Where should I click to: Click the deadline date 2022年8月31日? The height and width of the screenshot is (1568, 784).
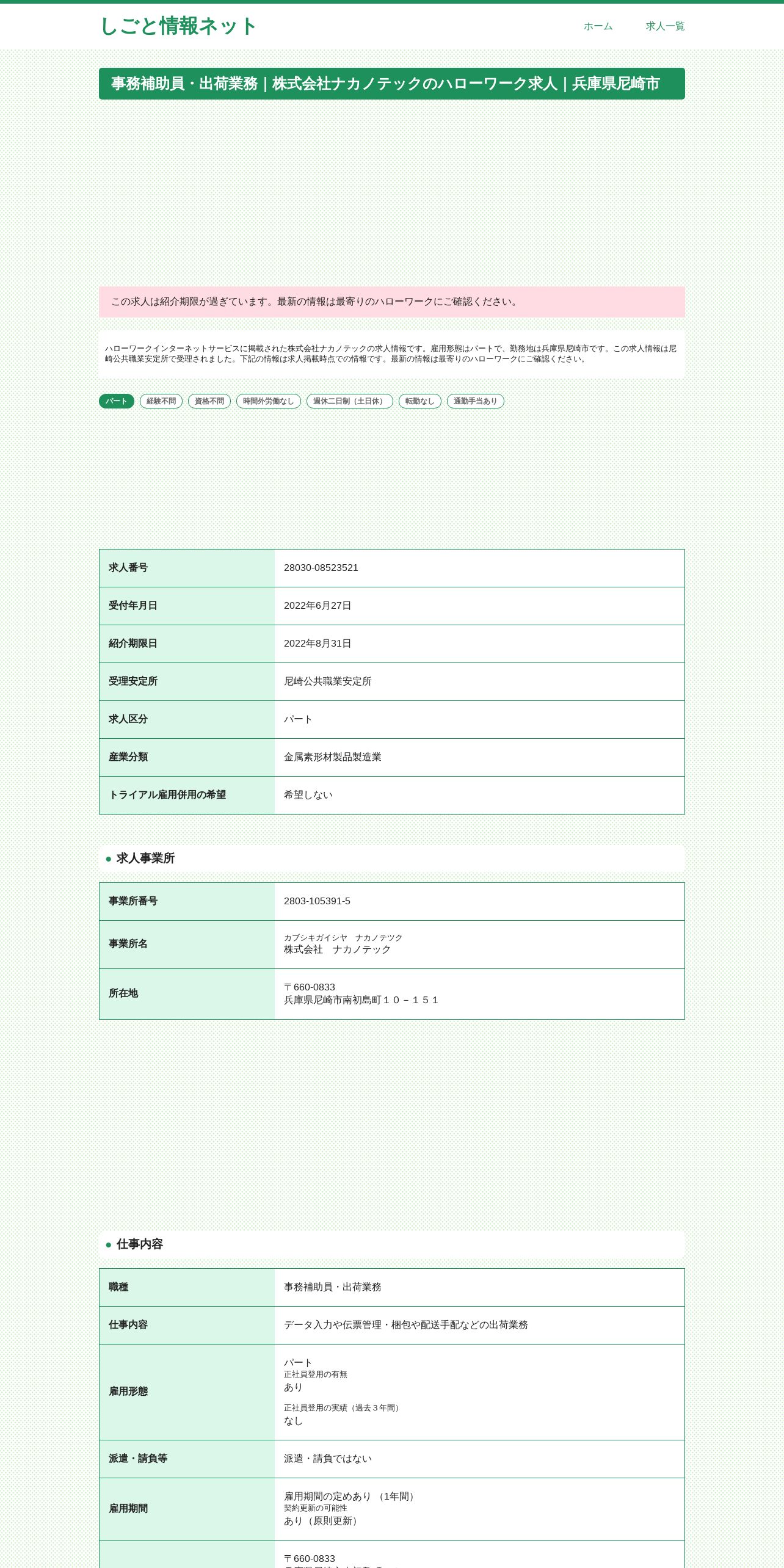coord(318,644)
